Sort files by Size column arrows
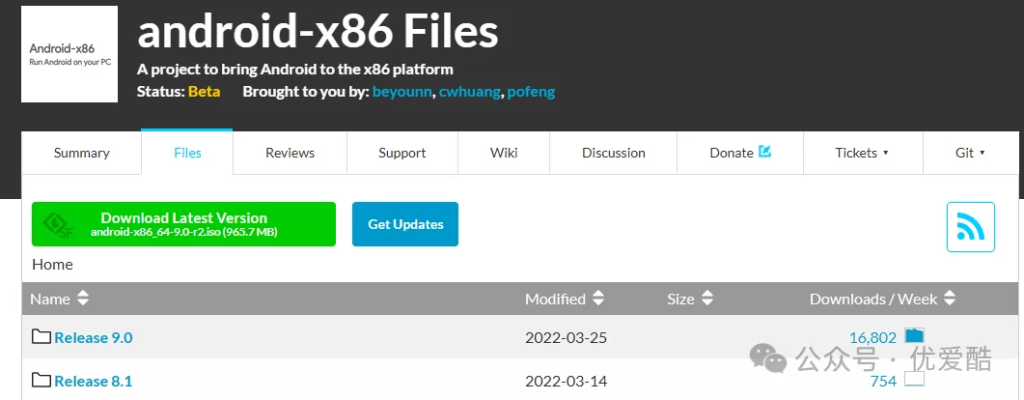Screen dimensions: 1024x400 706,299
